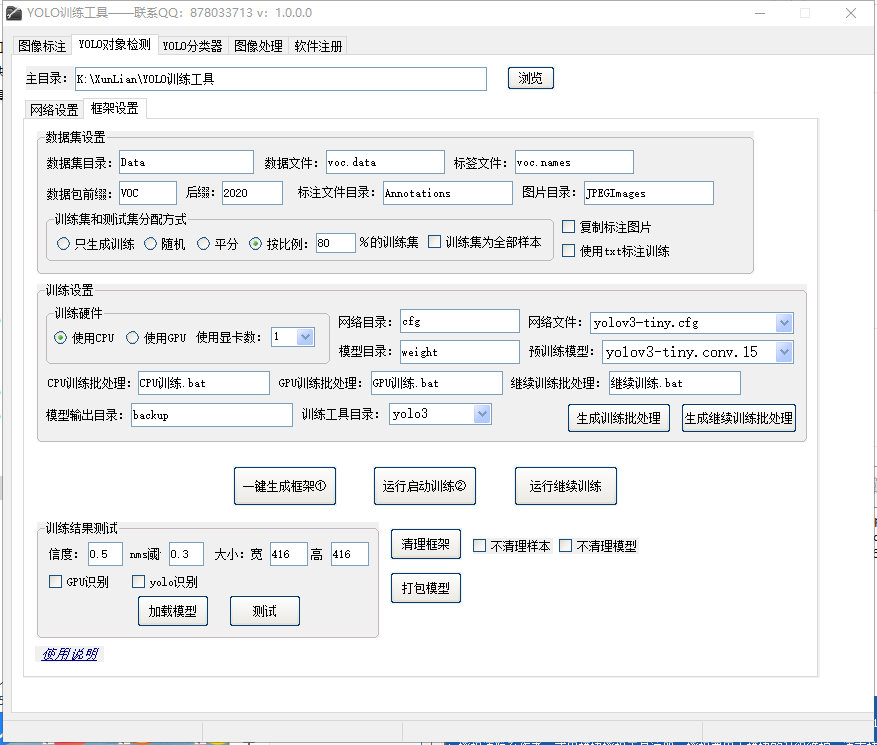Click the 数据集目录 input field

pos(186,162)
